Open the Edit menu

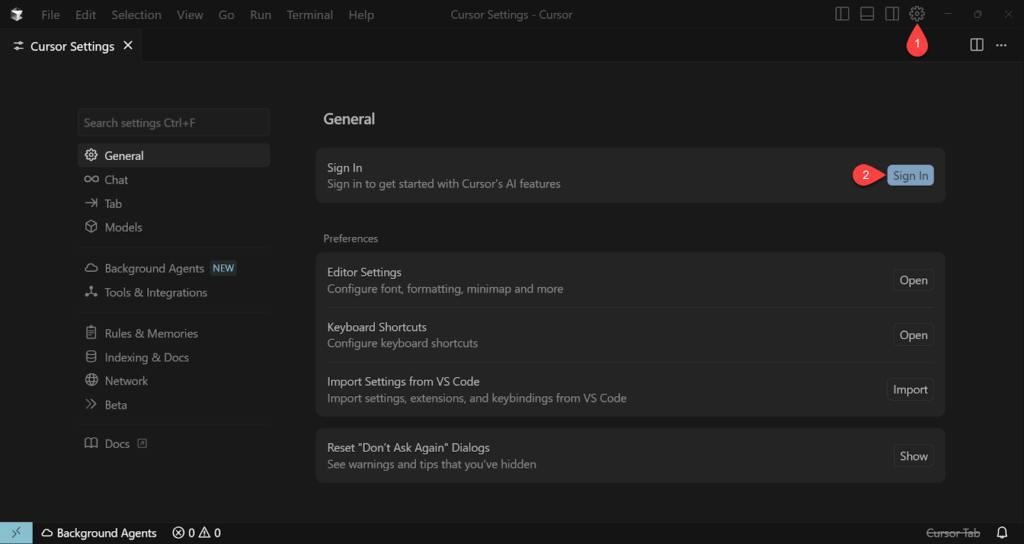click(86, 14)
